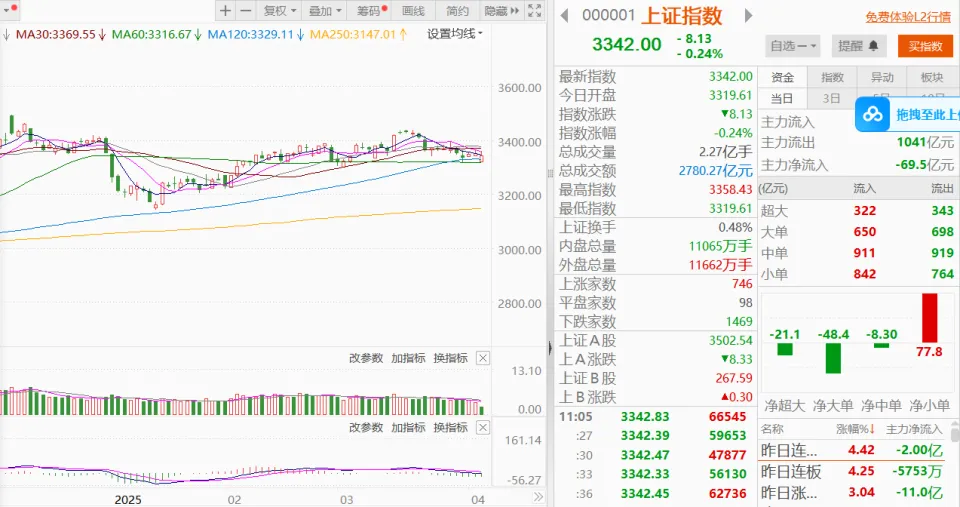Toggle the 筹码 chip distribution view
960x507 pixels.
(x=370, y=11)
